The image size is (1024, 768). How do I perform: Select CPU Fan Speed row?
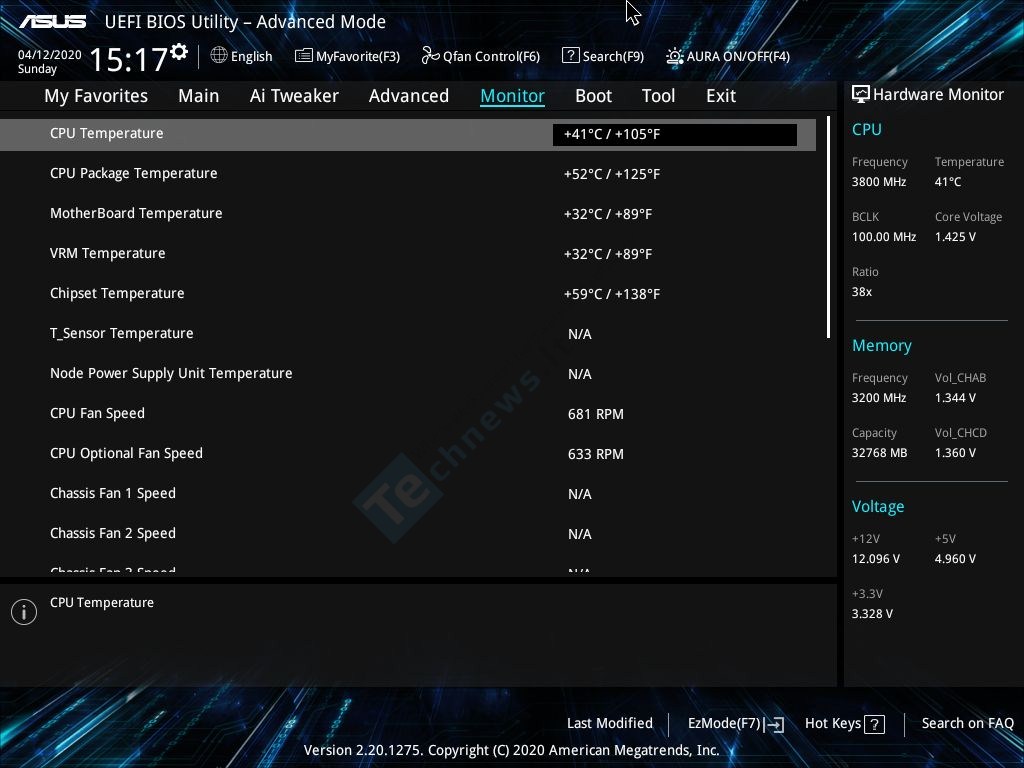(x=408, y=413)
